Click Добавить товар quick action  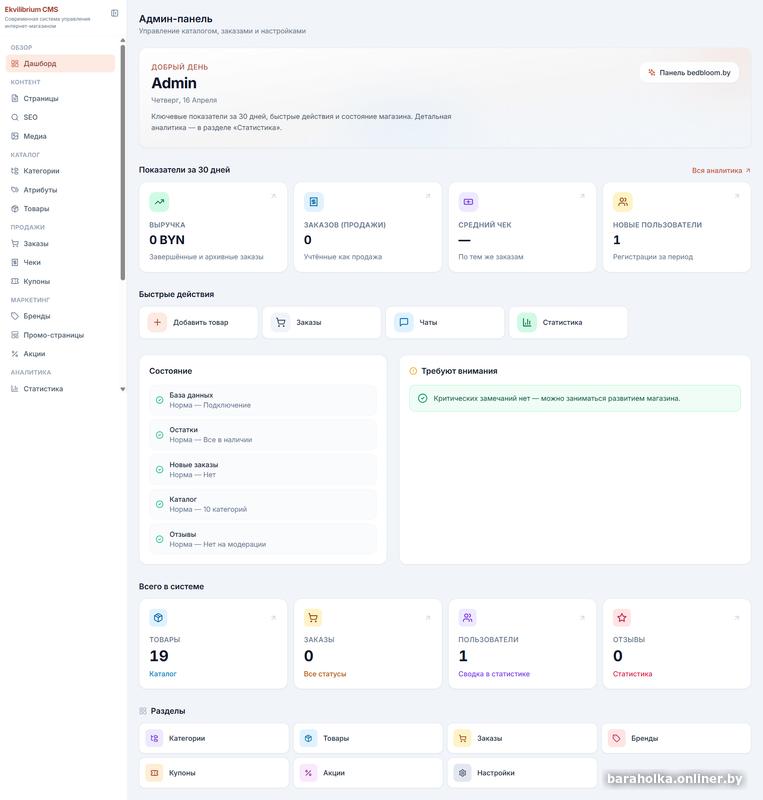pyautogui.click(x=199, y=322)
